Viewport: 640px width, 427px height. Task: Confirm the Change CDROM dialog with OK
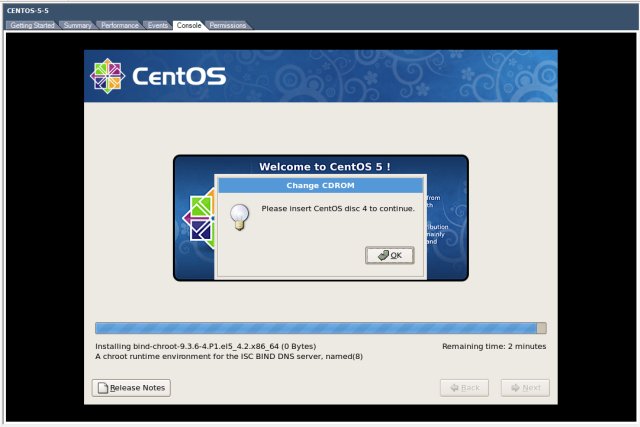[x=390, y=255]
